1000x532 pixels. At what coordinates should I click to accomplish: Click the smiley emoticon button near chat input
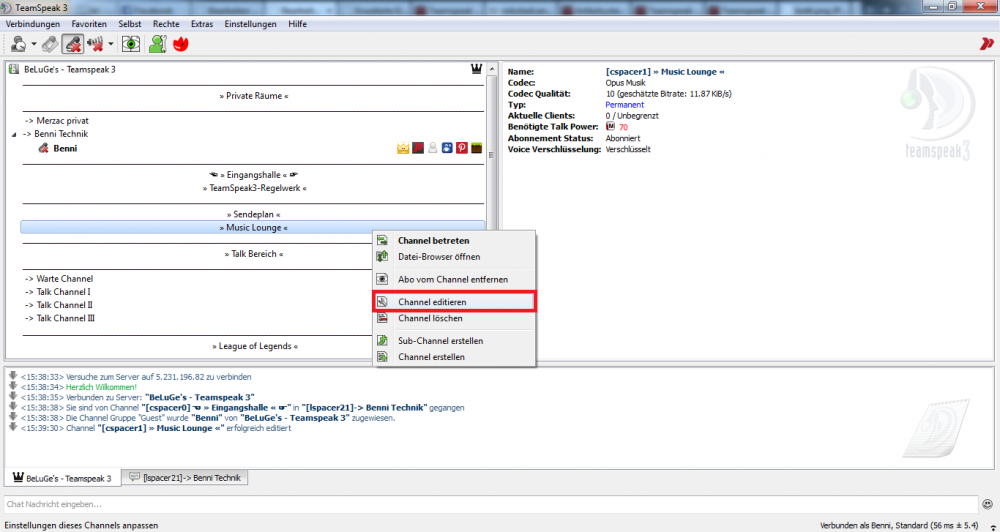(988, 503)
